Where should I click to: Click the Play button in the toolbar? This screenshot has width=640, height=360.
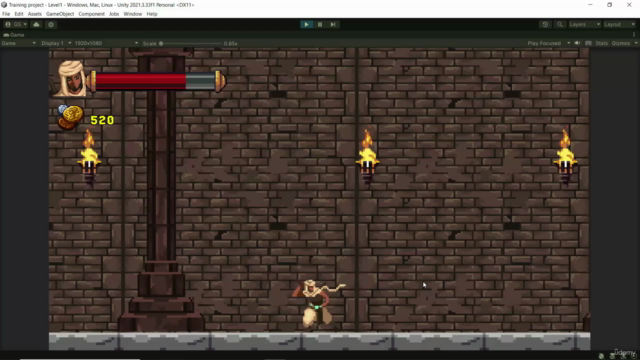(307, 24)
